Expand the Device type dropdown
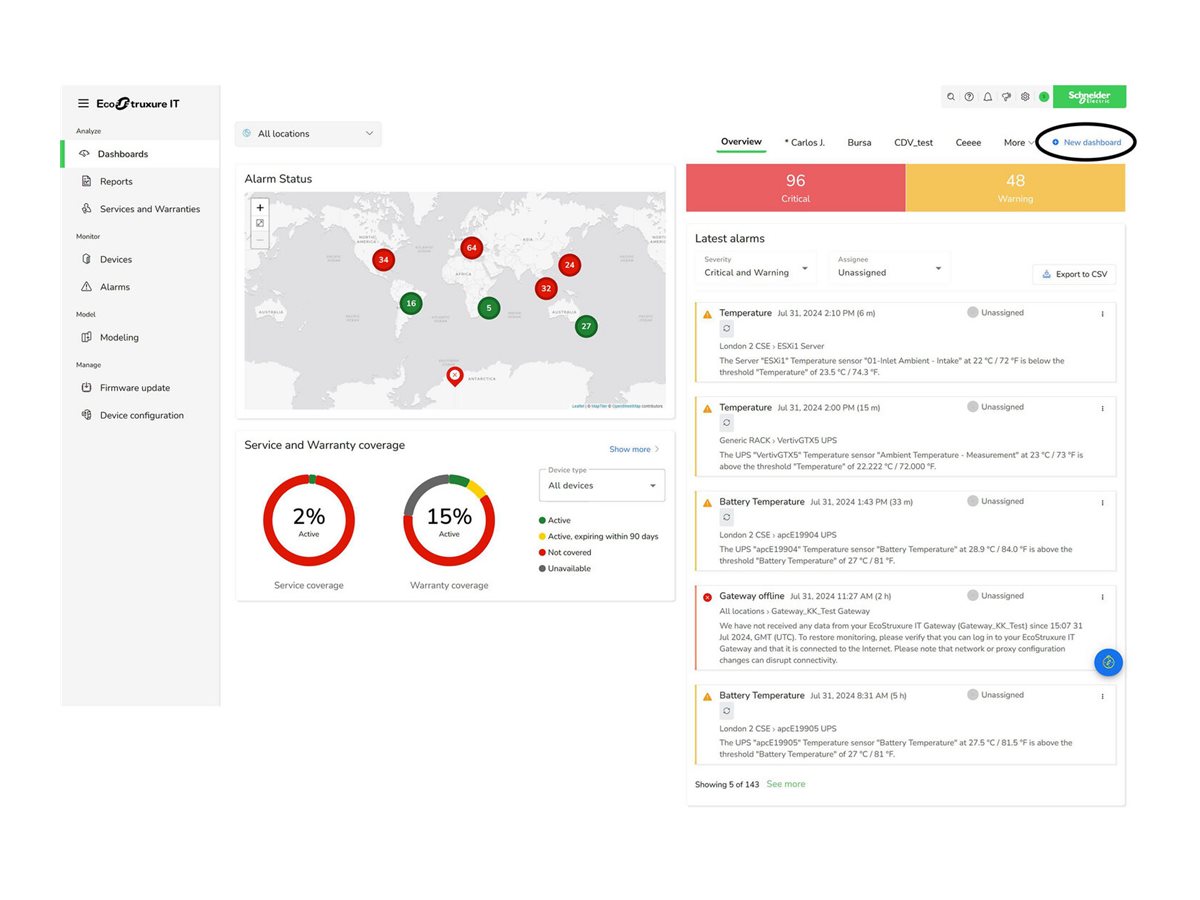The width and height of the screenshot is (1200, 900). pyautogui.click(x=601, y=486)
